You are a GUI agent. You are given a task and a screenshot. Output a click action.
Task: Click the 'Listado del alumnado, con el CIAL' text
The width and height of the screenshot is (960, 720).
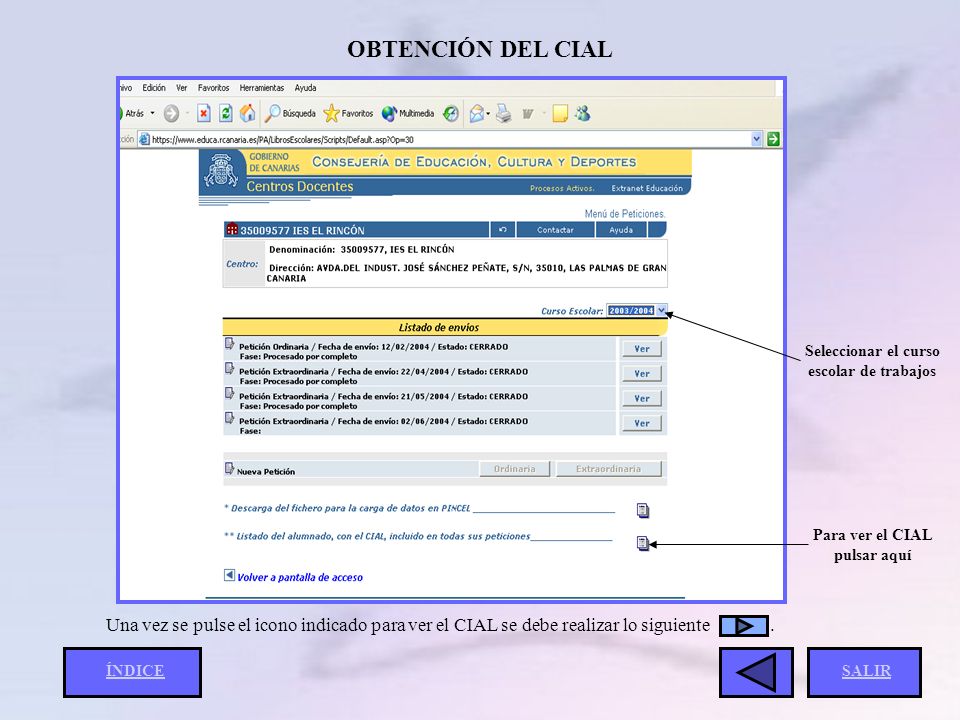[x=312, y=536]
